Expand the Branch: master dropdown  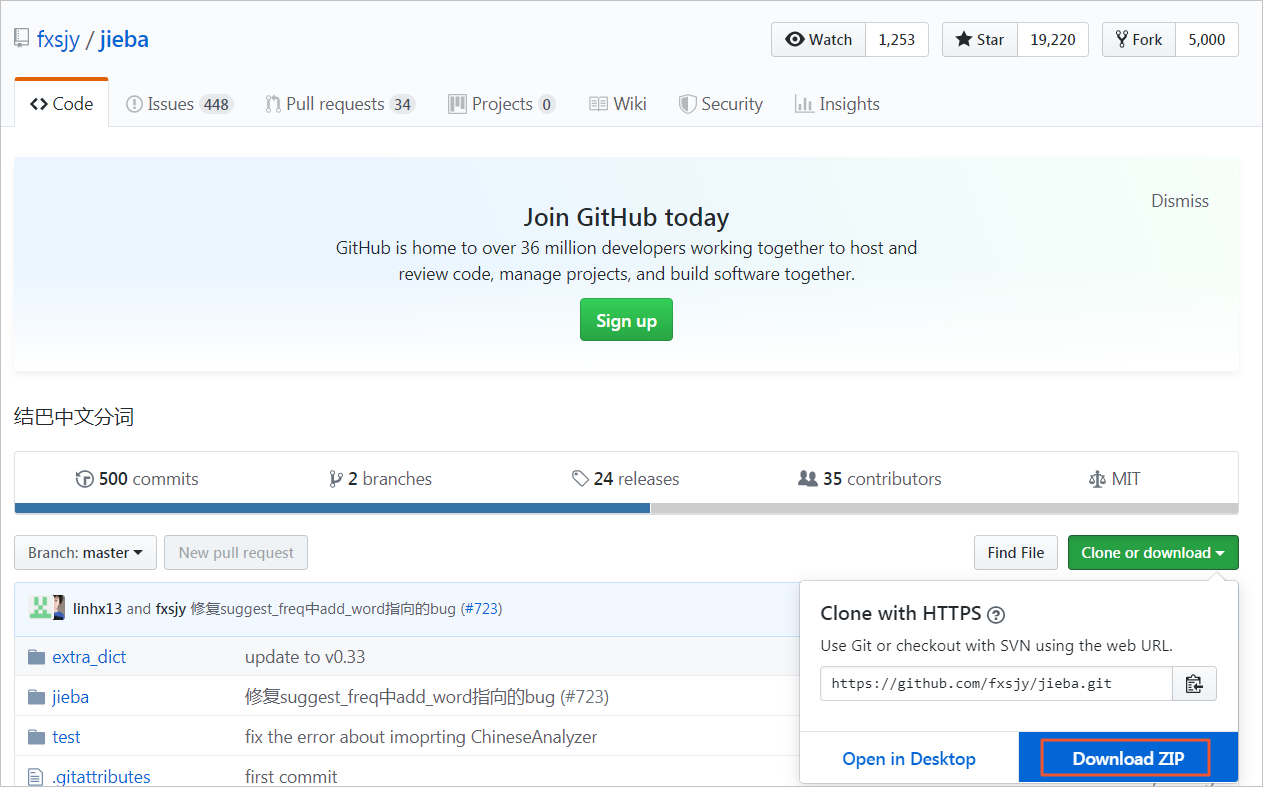pos(85,553)
